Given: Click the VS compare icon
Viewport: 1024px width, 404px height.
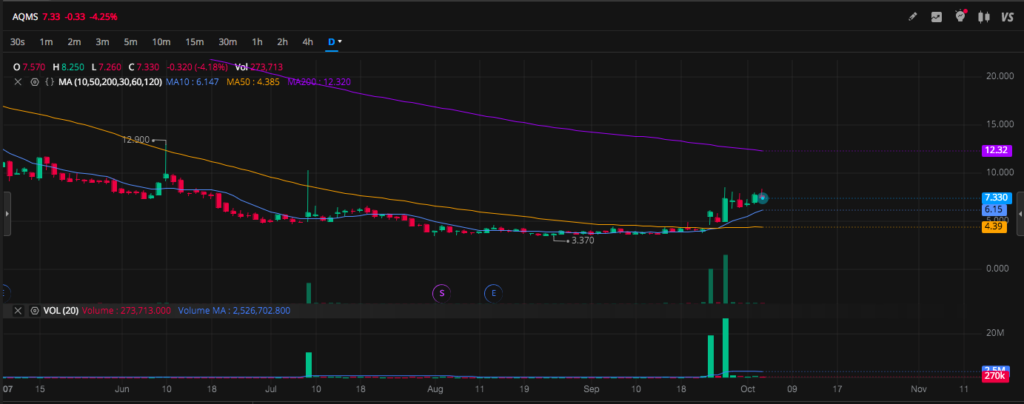Looking at the screenshot, I should (x=1007, y=17).
